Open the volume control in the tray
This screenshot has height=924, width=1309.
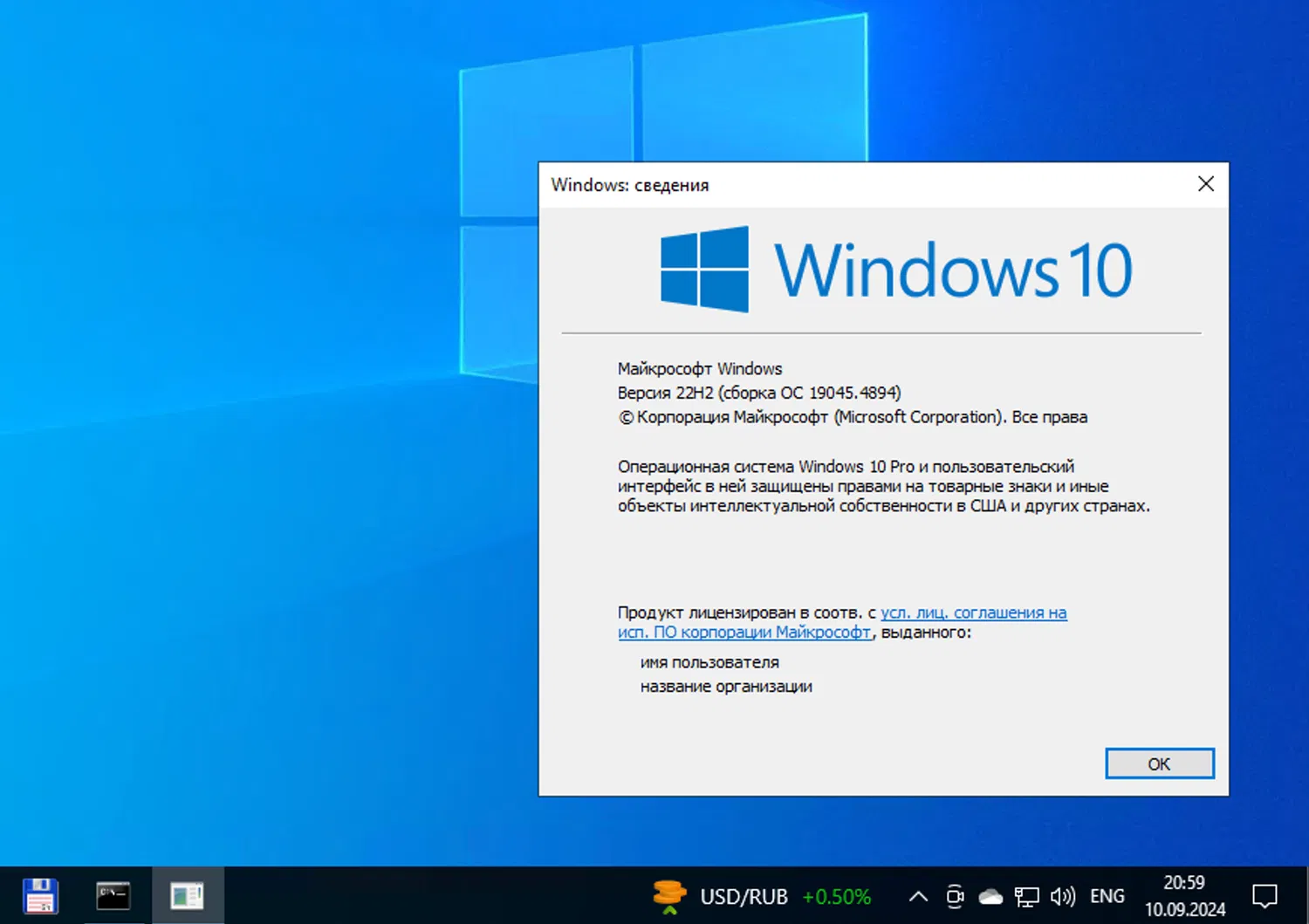1064,896
